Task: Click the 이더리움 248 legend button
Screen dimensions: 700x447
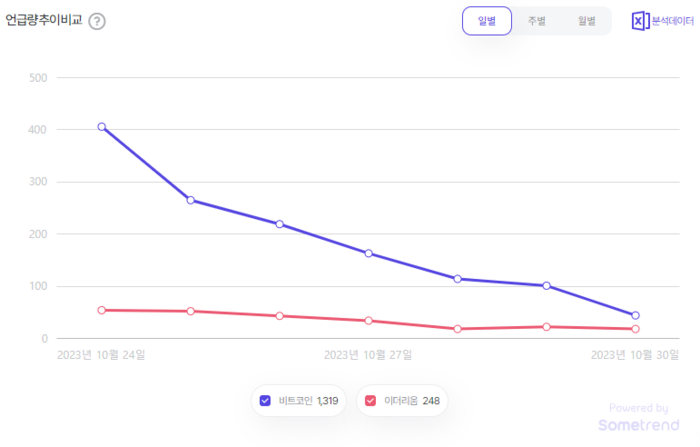Action: 402,401
